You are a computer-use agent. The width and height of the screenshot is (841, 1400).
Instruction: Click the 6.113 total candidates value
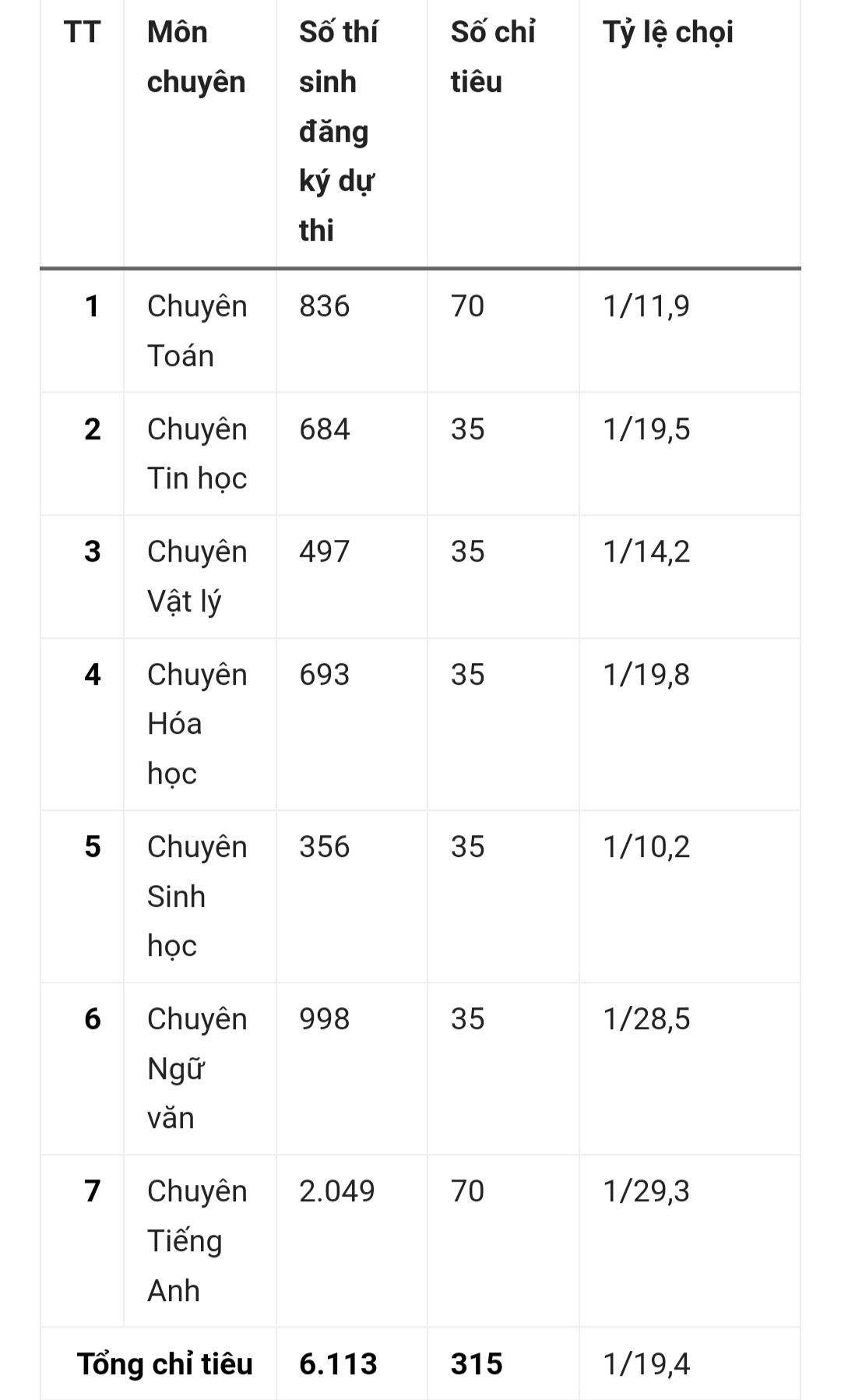[x=338, y=1364]
